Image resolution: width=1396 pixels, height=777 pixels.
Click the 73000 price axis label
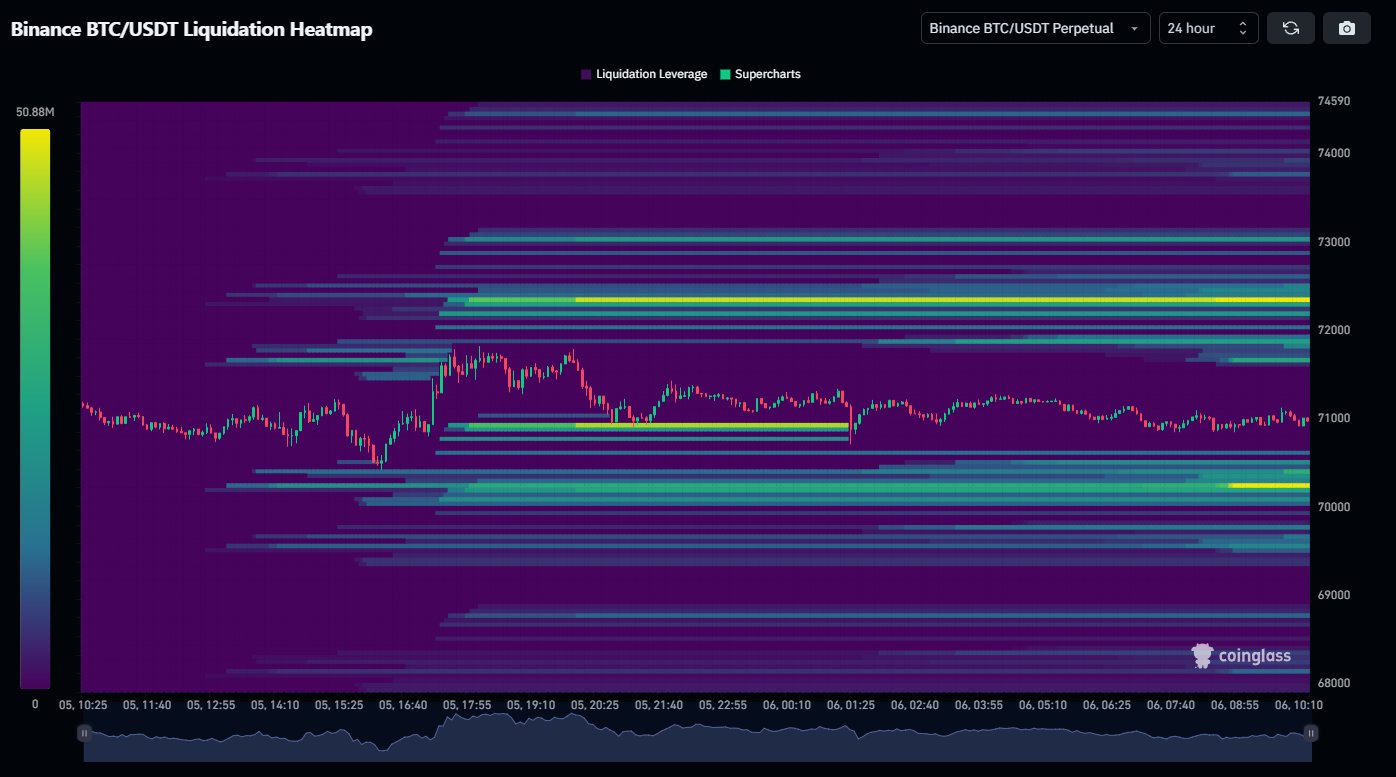(1333, 242)
